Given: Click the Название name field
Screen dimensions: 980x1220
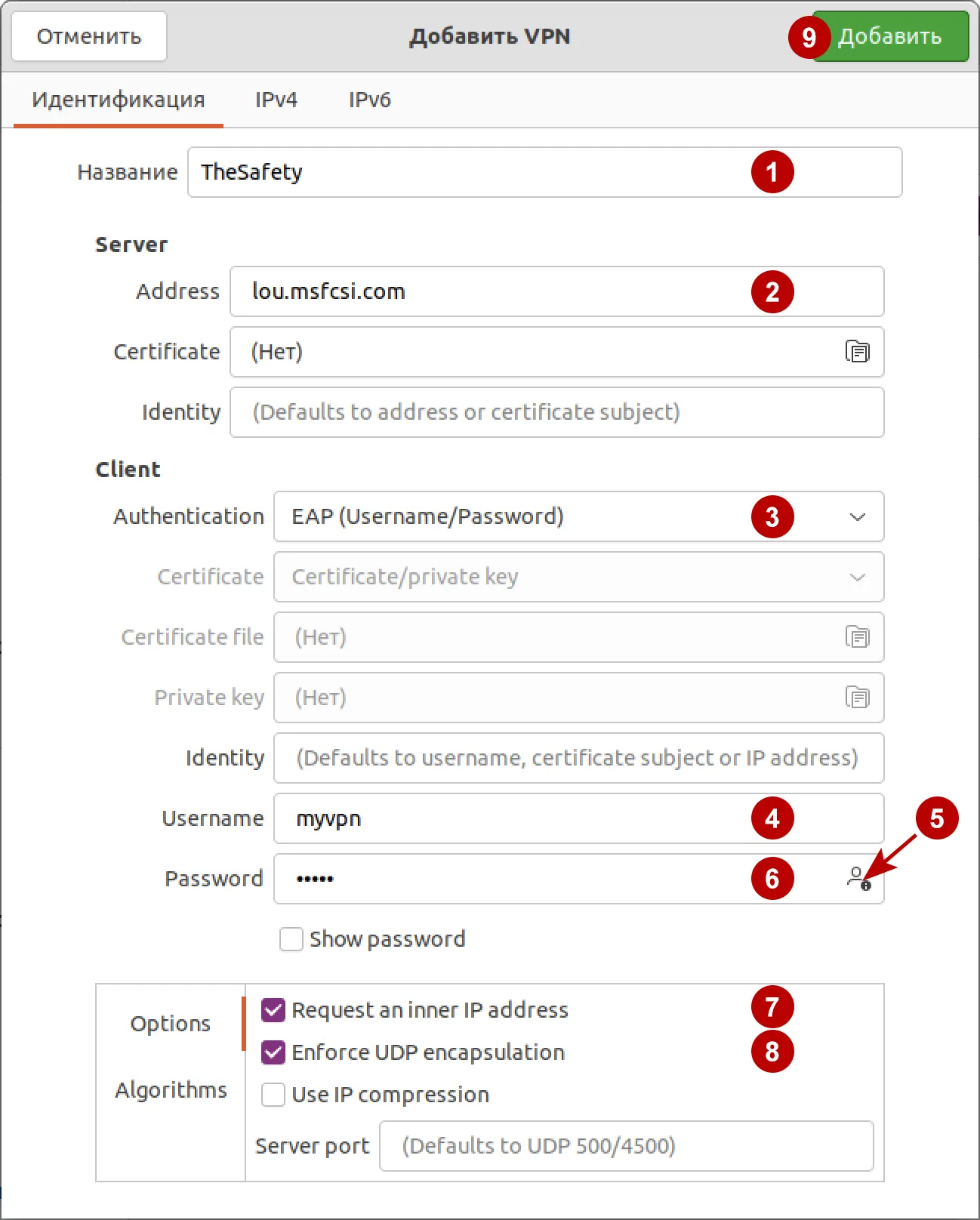Looking at the screenshot, I should point(468,172).
